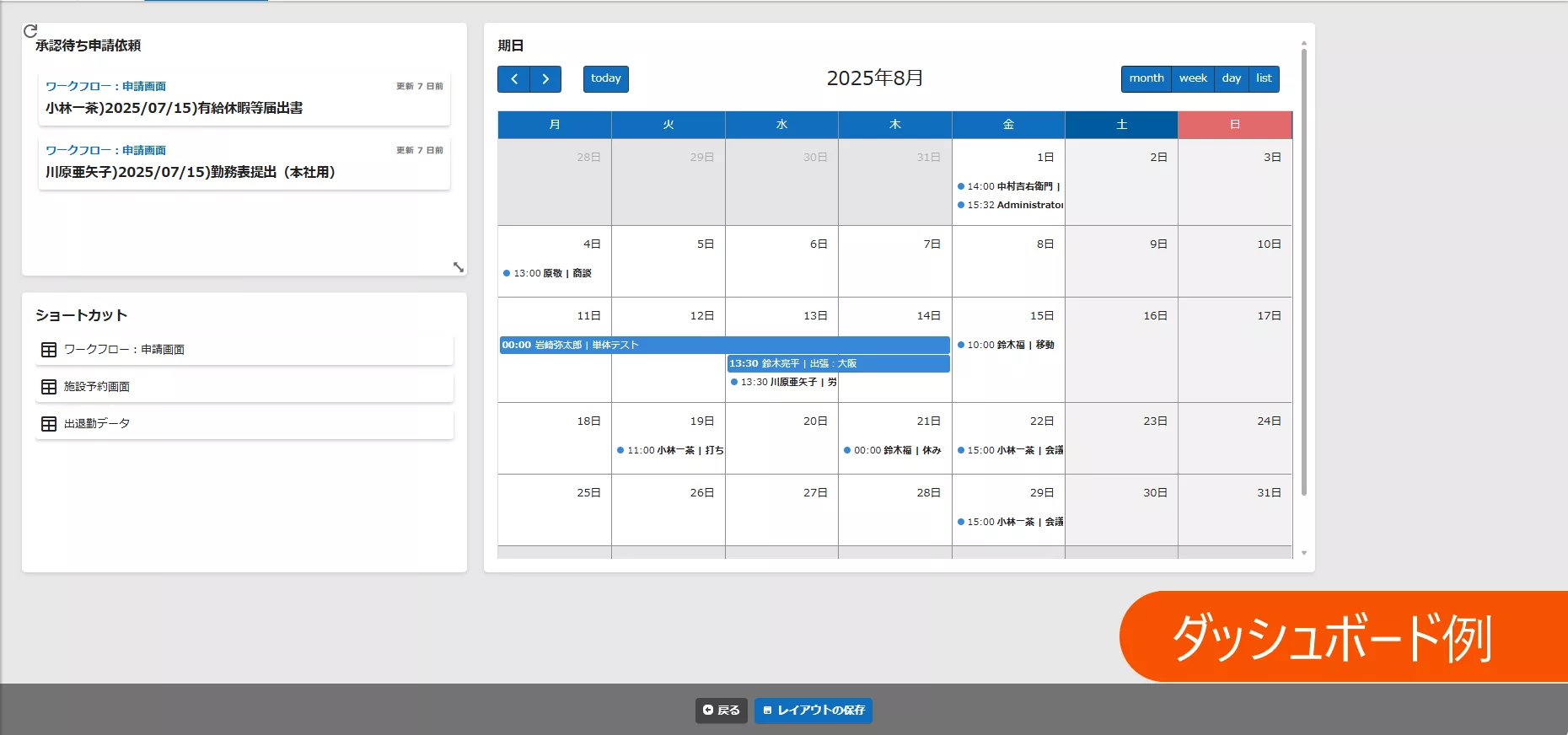Click date number 16日 Saturday cell
This screenshot has width=1568, height=735.
pos(1155,316)
